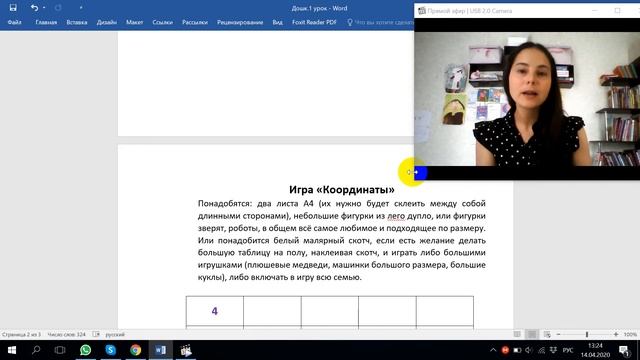This screenshot has height=360, width=640.
Task: Click the Tell Me search box
Action: 380,22
